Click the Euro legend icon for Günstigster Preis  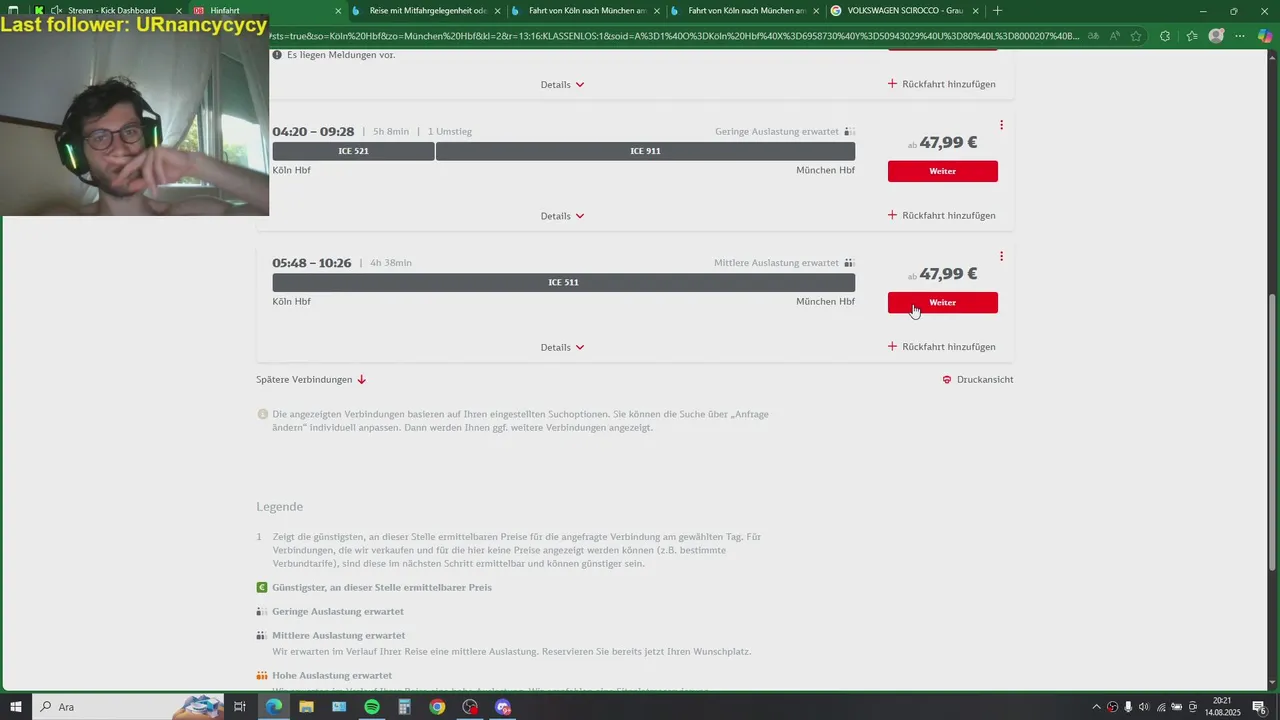(262, 588)
